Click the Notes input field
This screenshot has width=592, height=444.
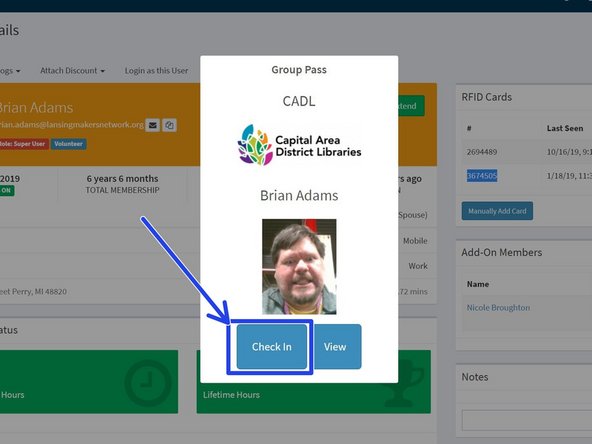[x=527, y=420]
